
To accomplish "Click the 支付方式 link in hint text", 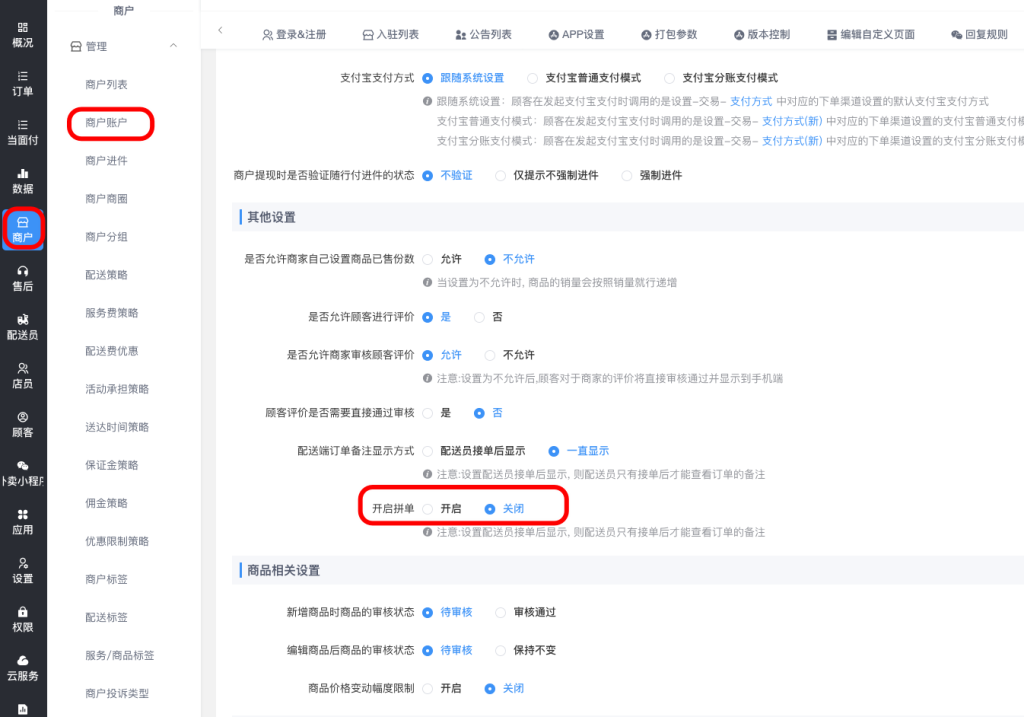I will 750,102.
